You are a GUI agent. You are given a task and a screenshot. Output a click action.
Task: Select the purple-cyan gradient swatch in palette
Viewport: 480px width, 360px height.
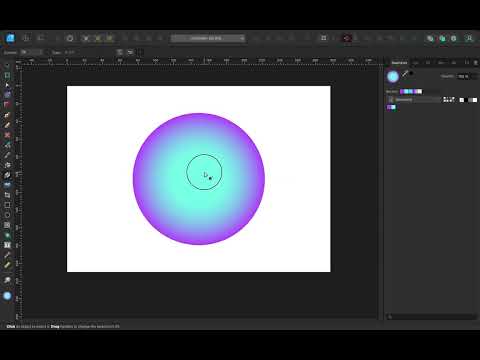391,107
